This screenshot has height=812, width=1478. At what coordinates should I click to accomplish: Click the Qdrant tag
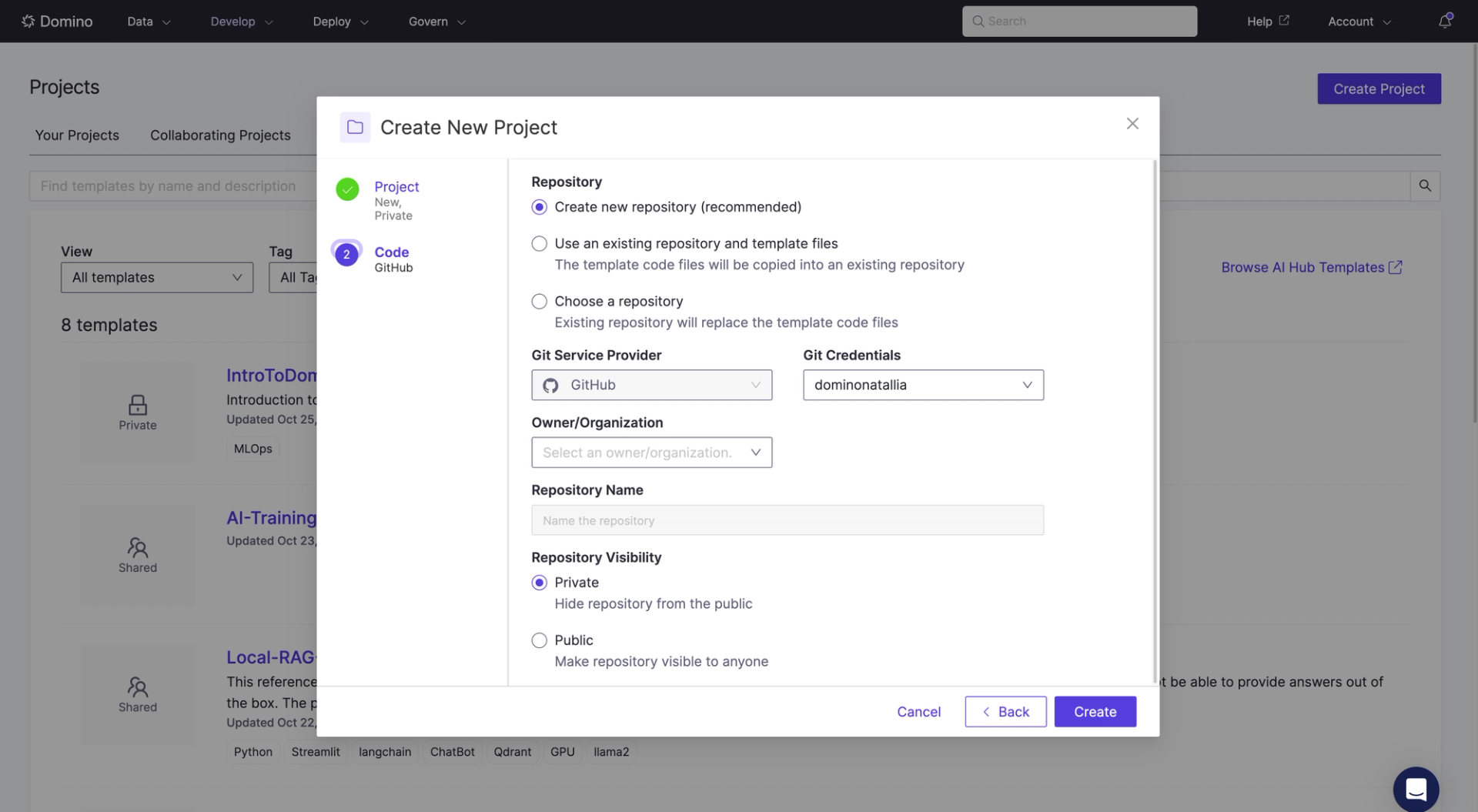[513, 752]
